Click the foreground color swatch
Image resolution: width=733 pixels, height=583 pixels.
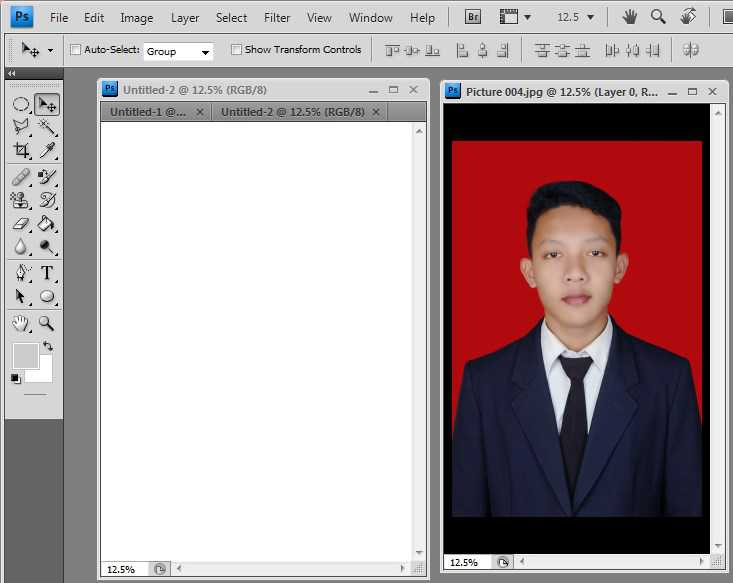(24, 355)
